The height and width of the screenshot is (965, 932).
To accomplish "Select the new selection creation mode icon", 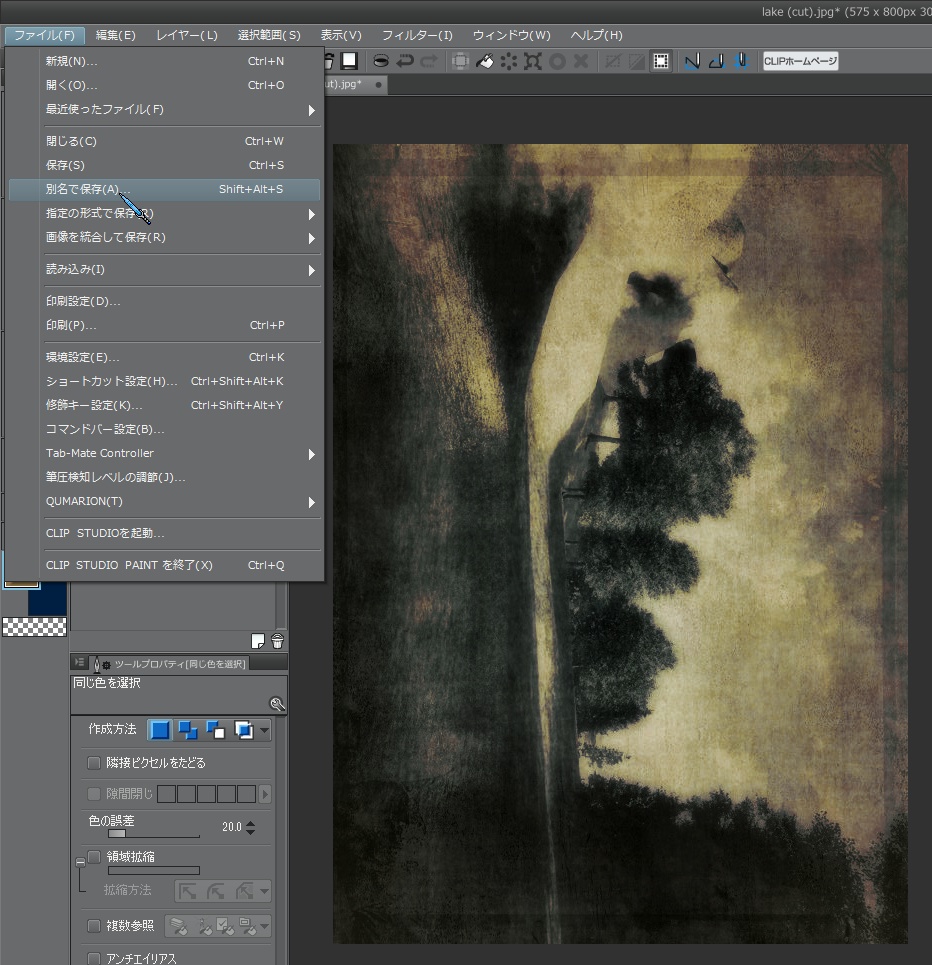I will click(x=160, y=730).
